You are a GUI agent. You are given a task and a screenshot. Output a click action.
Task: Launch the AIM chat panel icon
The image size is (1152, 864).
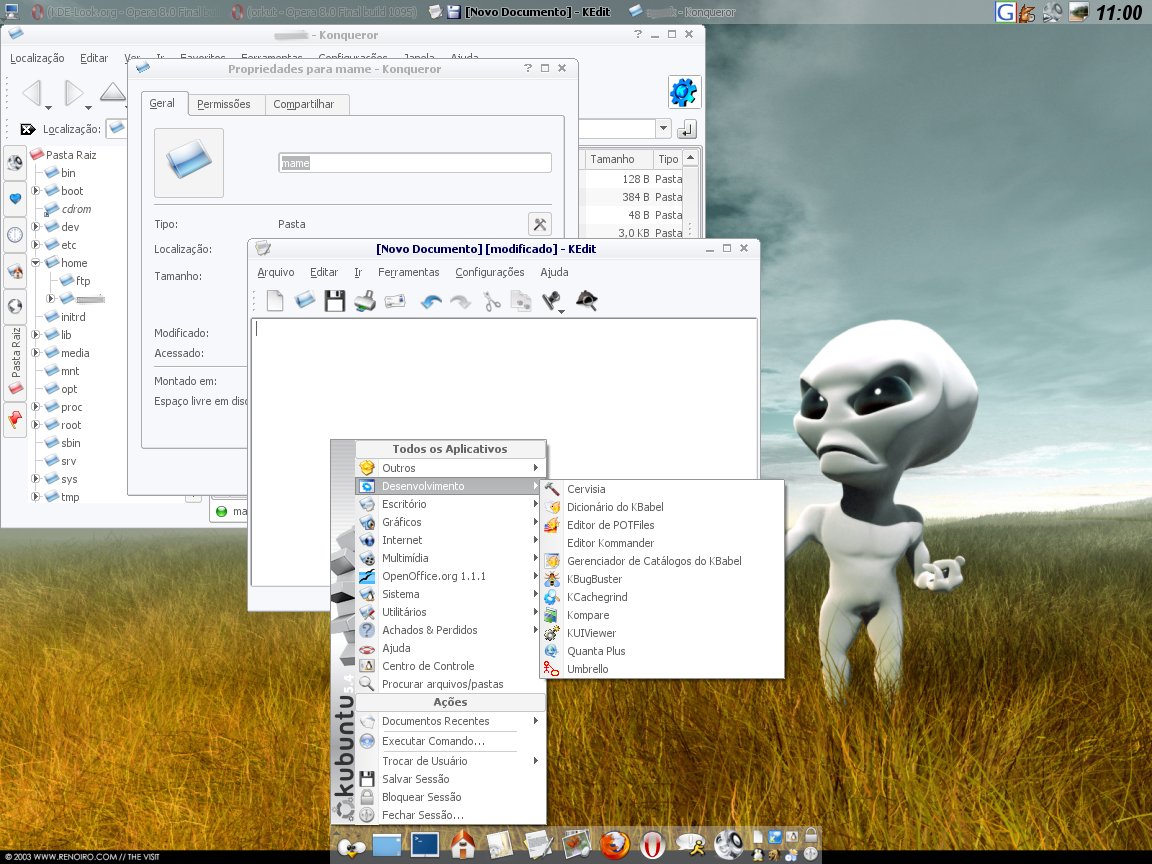coord(691,845)
